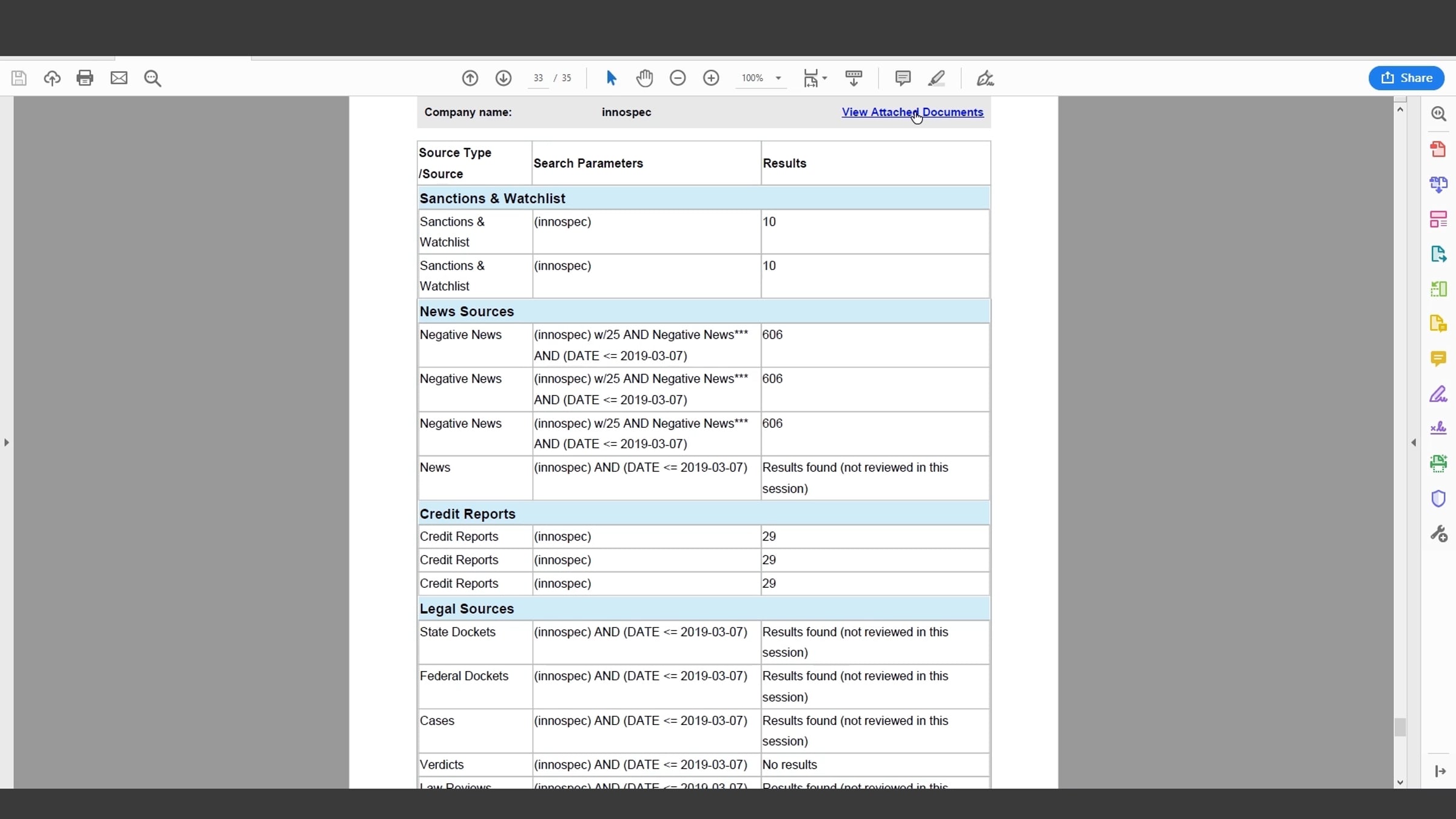
Task: Open the fit page options dropdown
Action: click(824, 78)
